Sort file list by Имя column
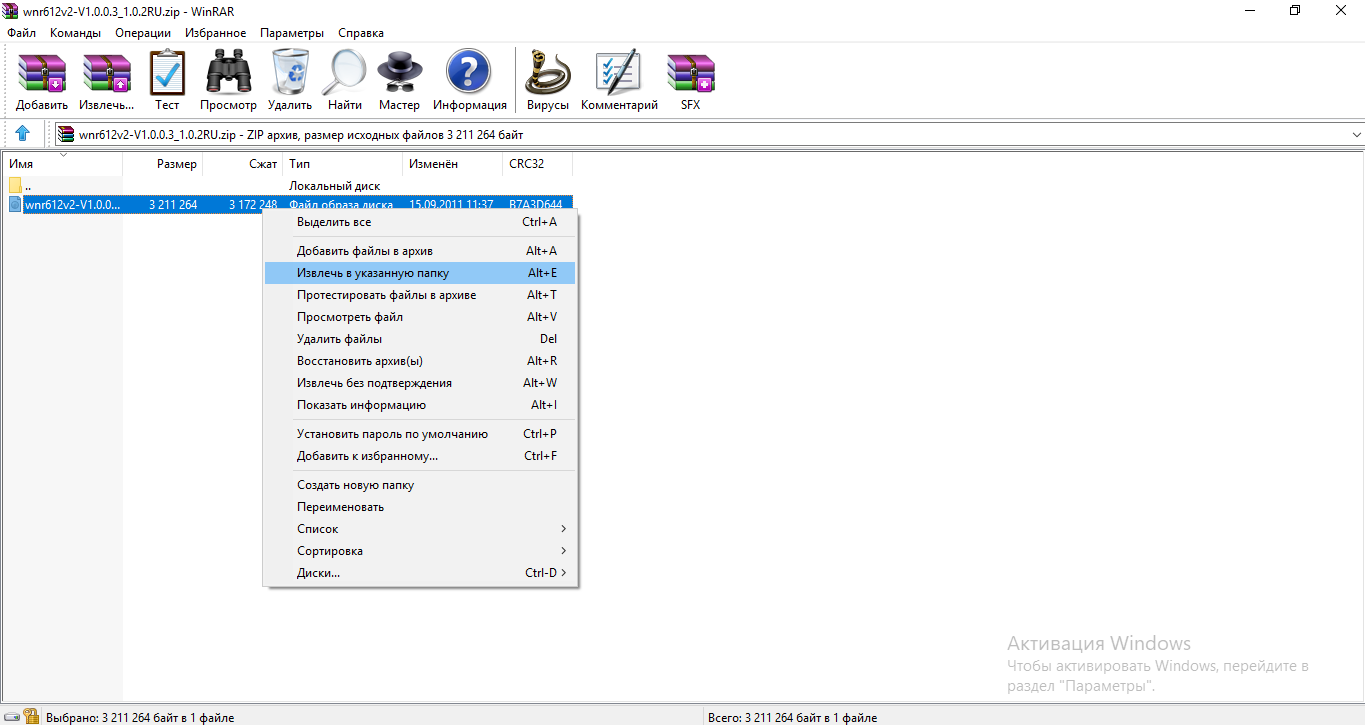Image resolution: width=1365 pixels, height=725 pixels. pos(62,164)
